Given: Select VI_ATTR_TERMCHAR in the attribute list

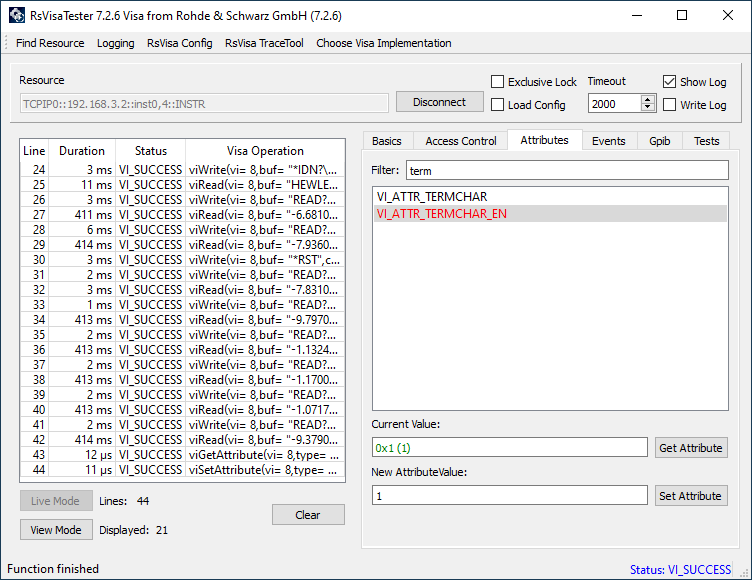Looking at the screenshot, I should (550, 197).
